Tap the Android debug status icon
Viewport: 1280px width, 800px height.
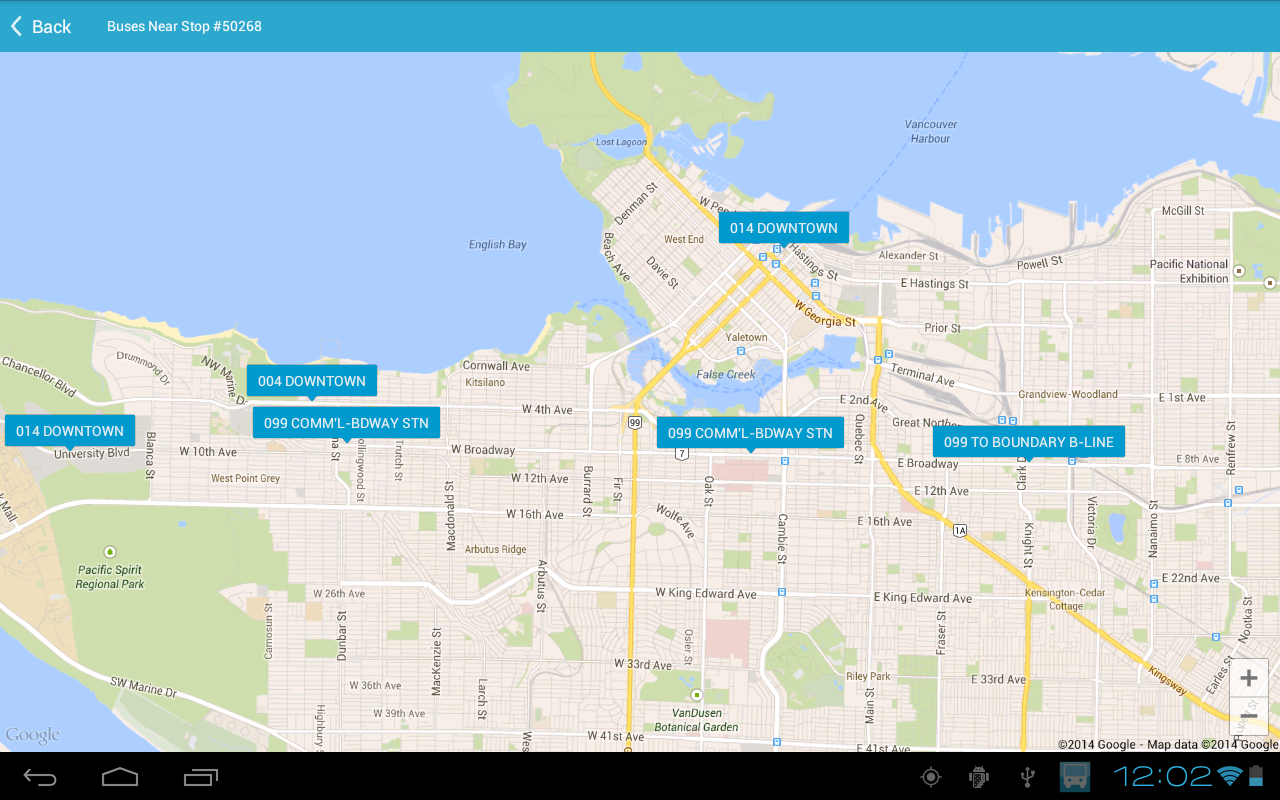pyautogui.click(x=979, y=777)
